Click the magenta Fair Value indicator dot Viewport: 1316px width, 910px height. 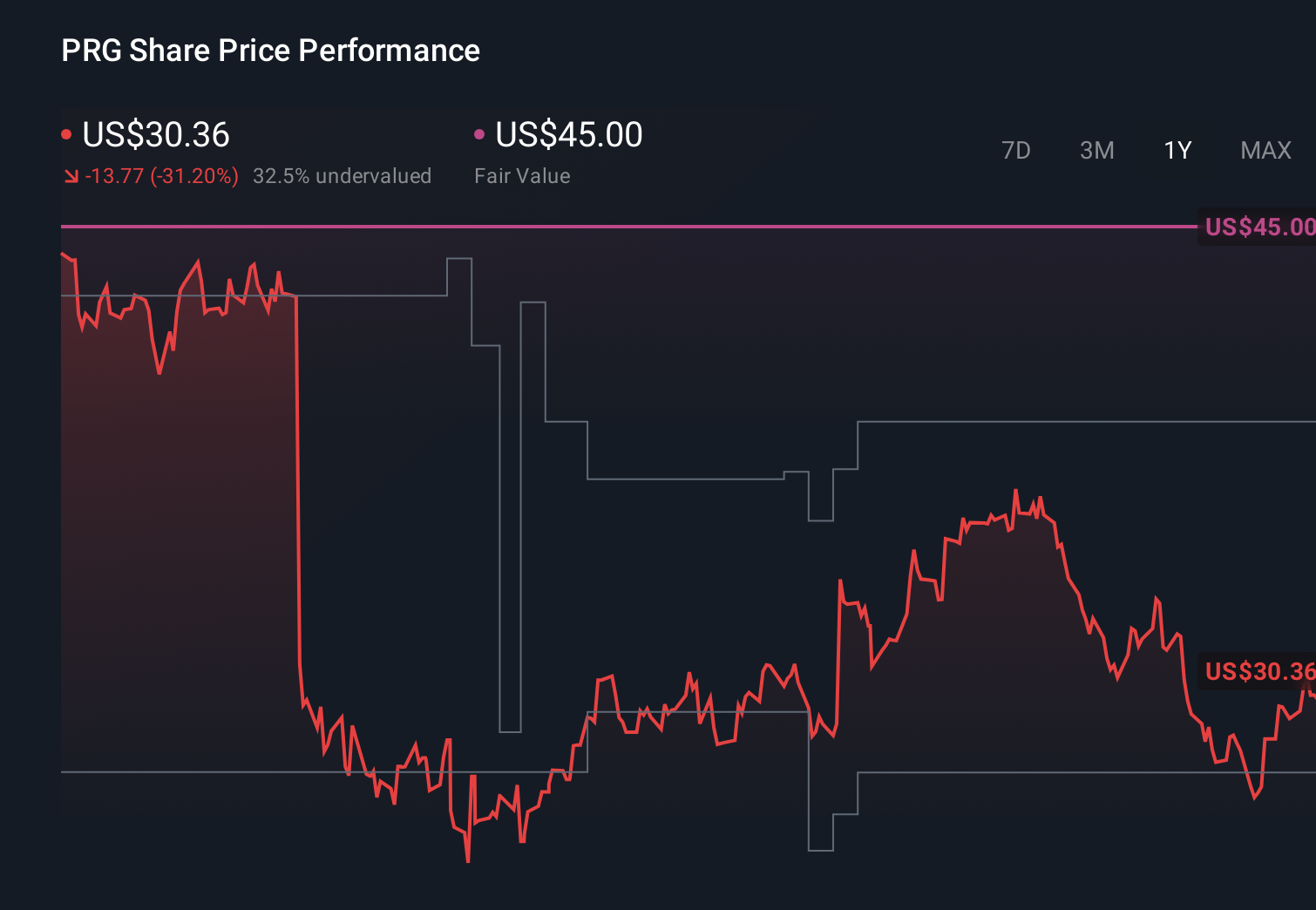point(478,133)
